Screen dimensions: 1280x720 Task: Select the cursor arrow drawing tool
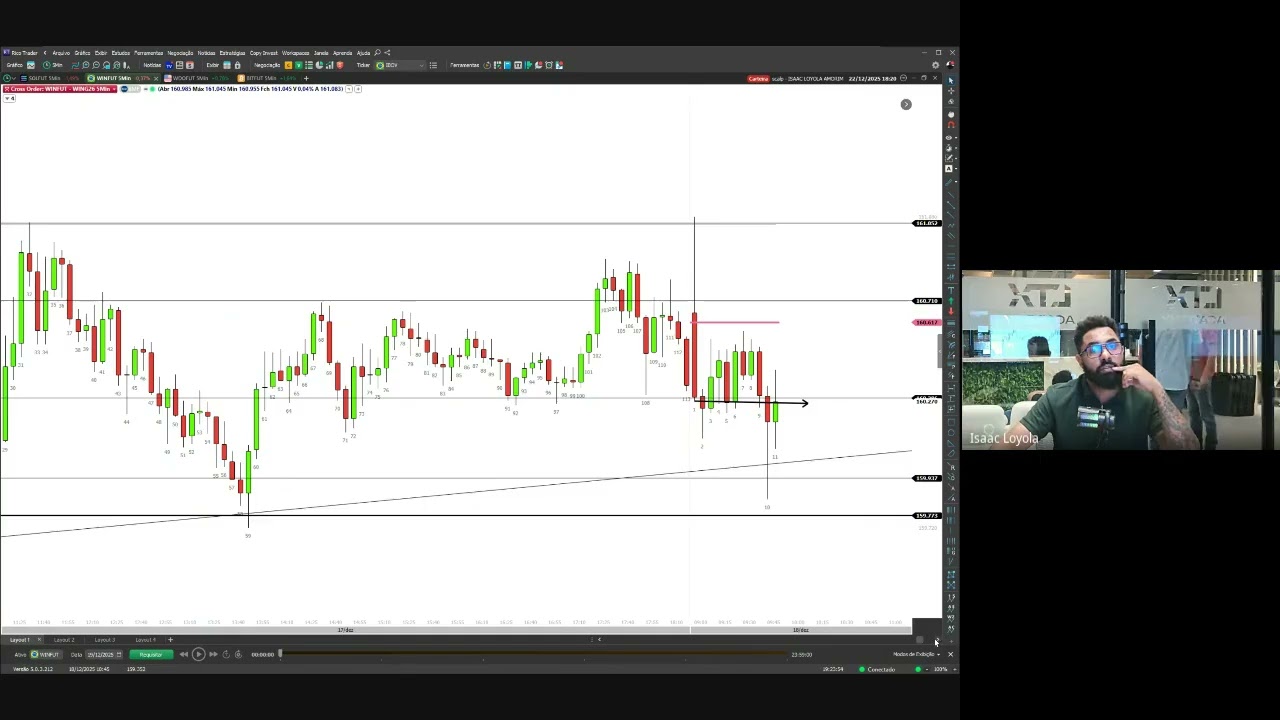[x=950, y=80]
